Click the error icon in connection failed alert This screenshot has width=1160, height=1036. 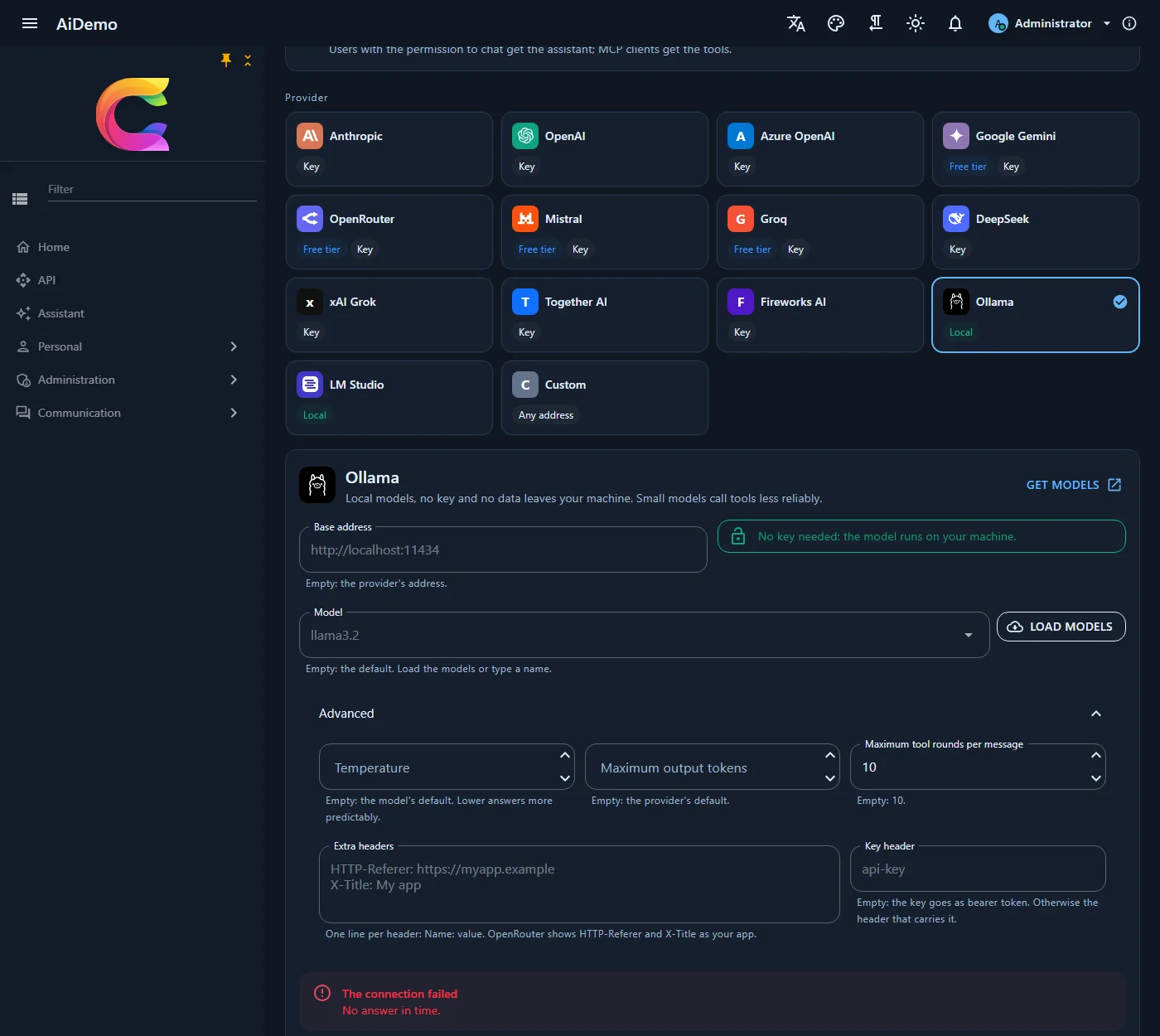(322, 993)
